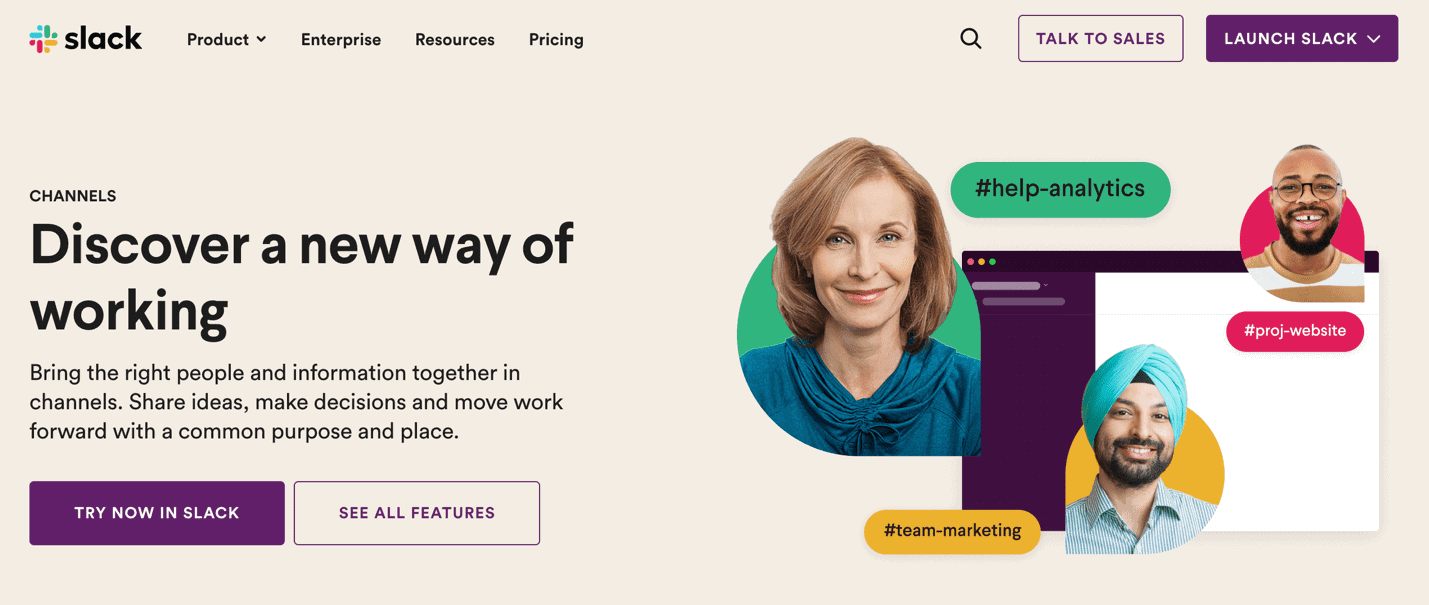
Task: Click the Slack logo icon
Action: click(x=44, y=39)
